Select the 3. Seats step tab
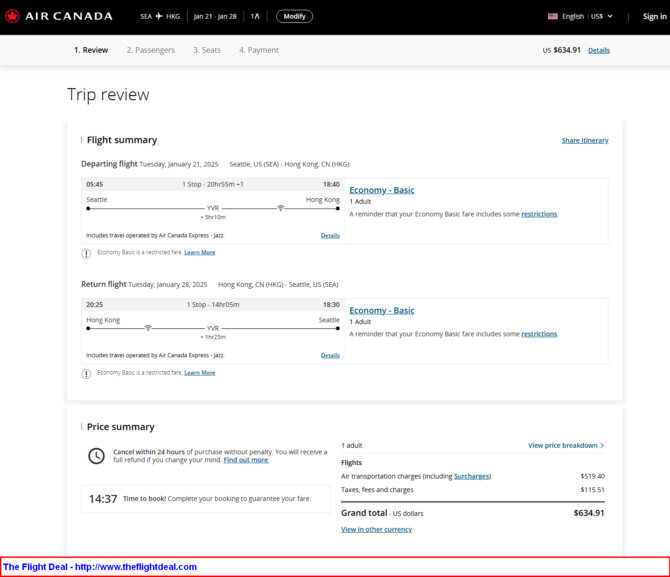Viewport: 670px width, 577px height. pyautogui.click(x=207, y=50)
